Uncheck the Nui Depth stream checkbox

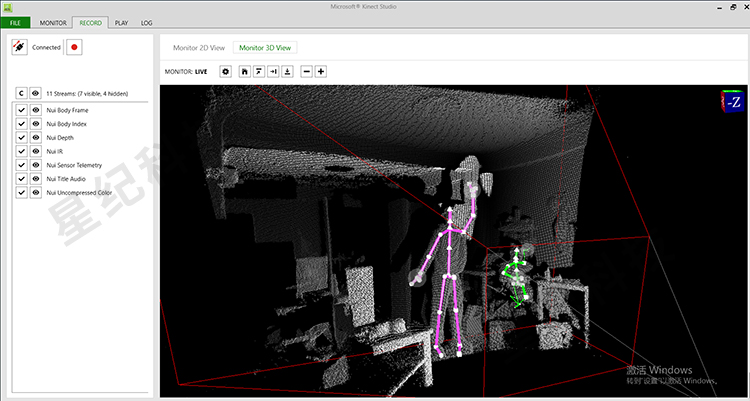click(x=21, y=137)
